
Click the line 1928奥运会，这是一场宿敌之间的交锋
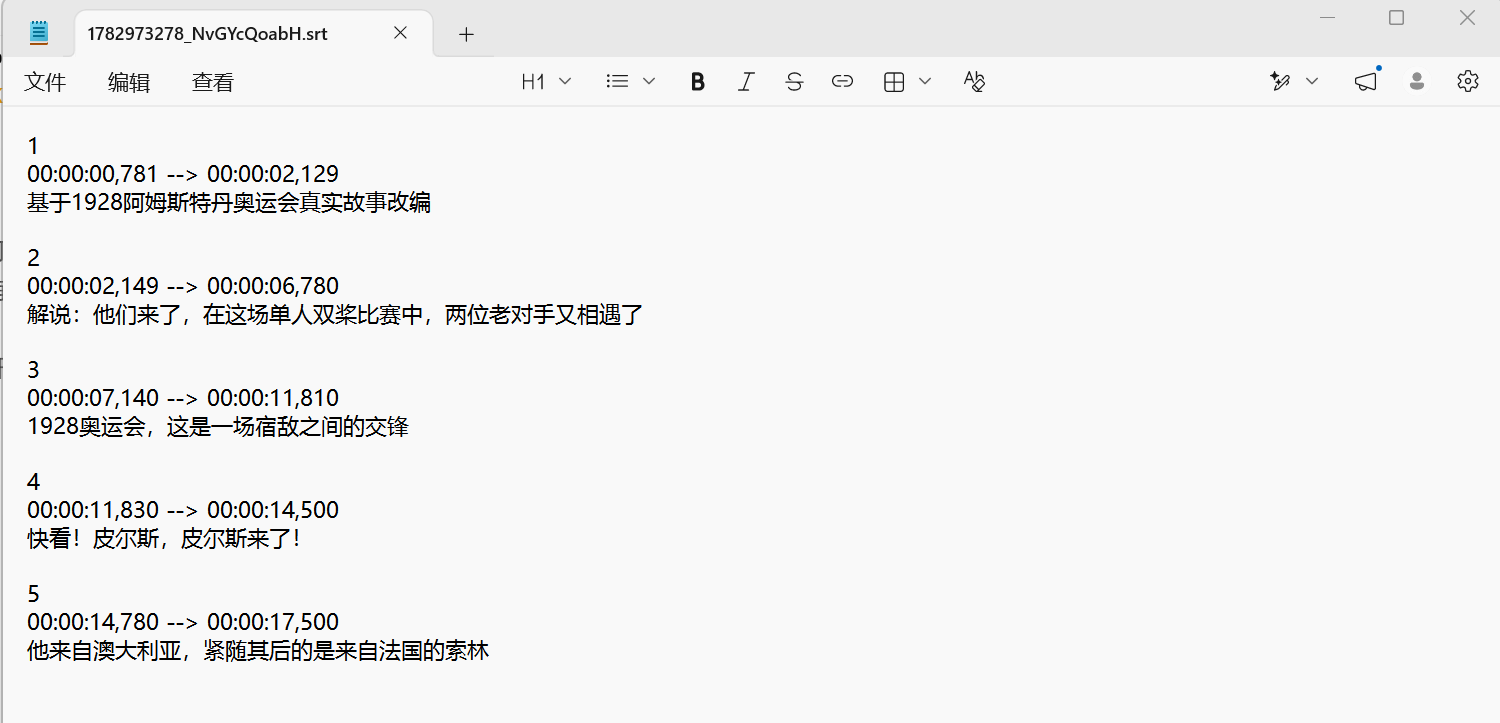pos(218,427)
